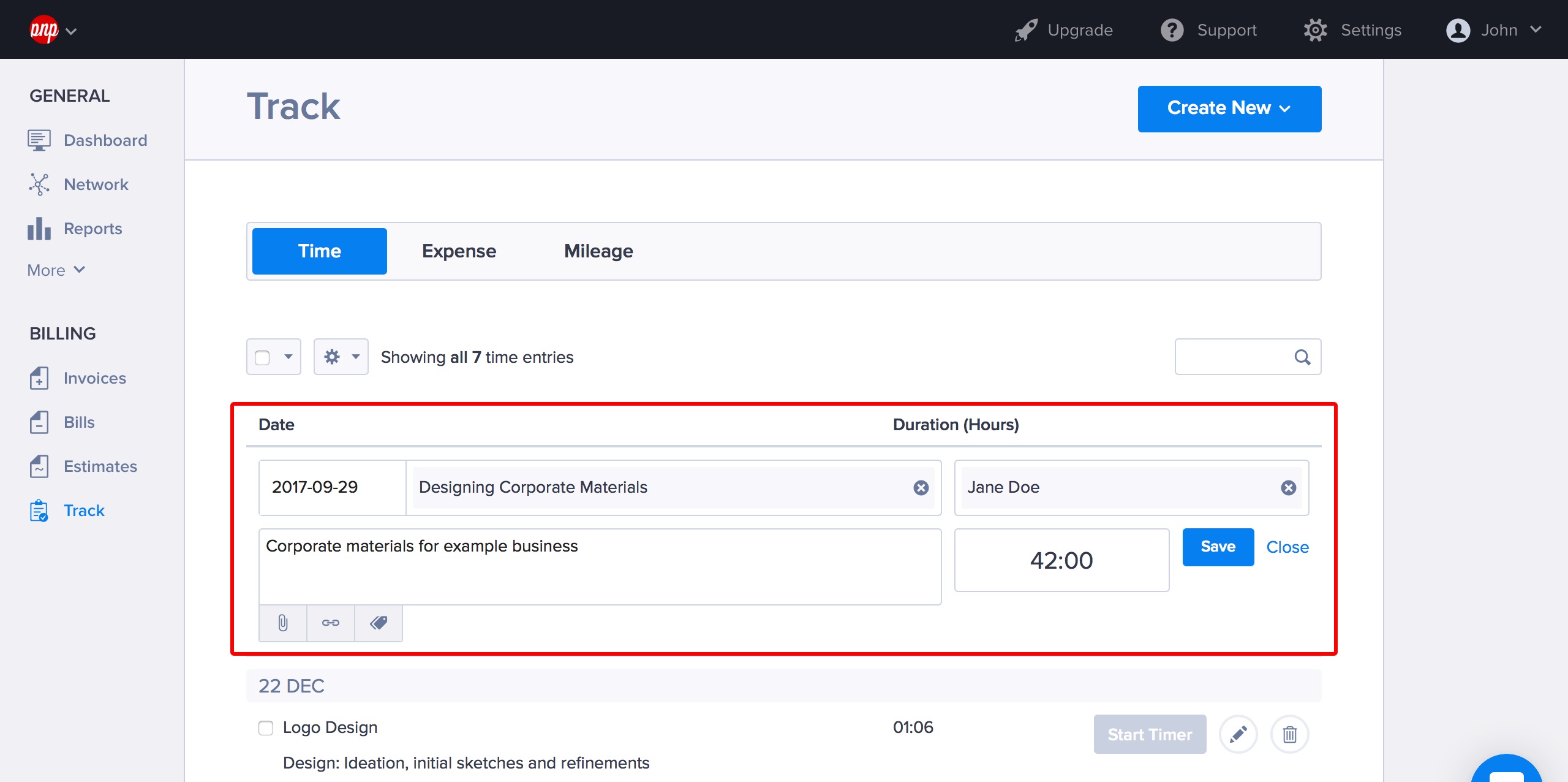This screenshot has width=1568, height=782.
Task: Click the link icon below notes
Action: 330,623
